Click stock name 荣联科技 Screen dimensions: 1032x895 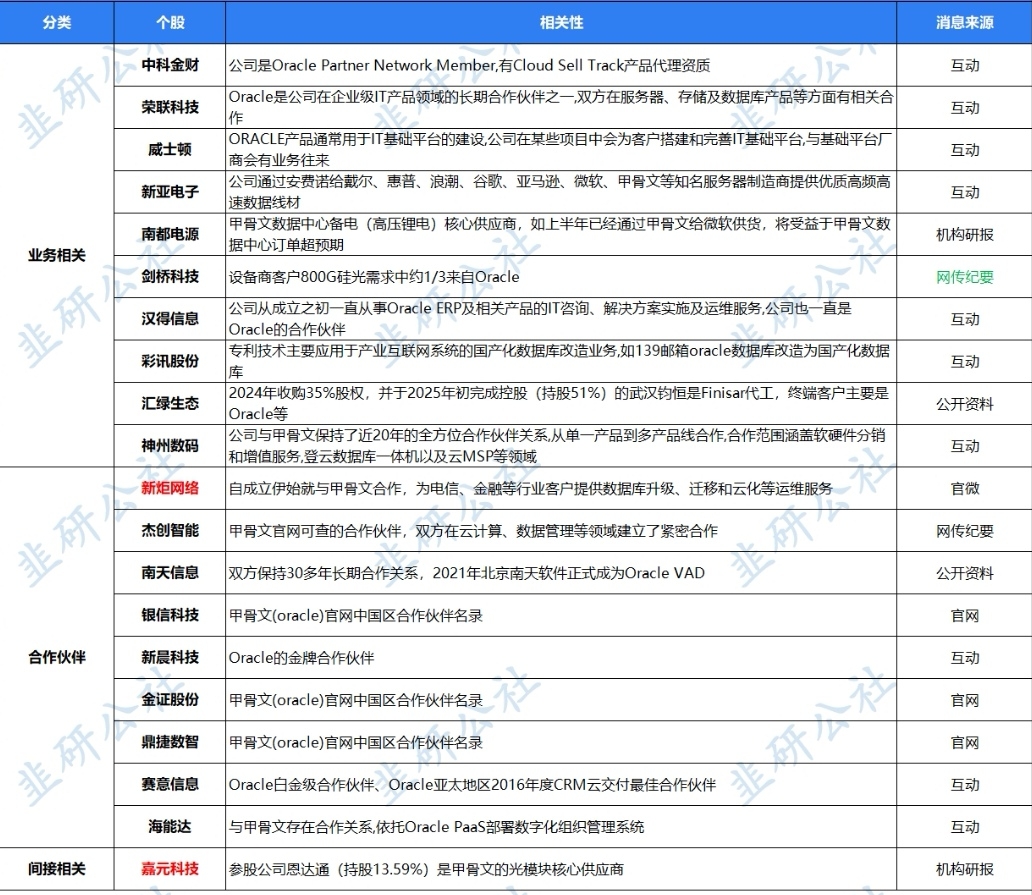(x=170, y=107)
